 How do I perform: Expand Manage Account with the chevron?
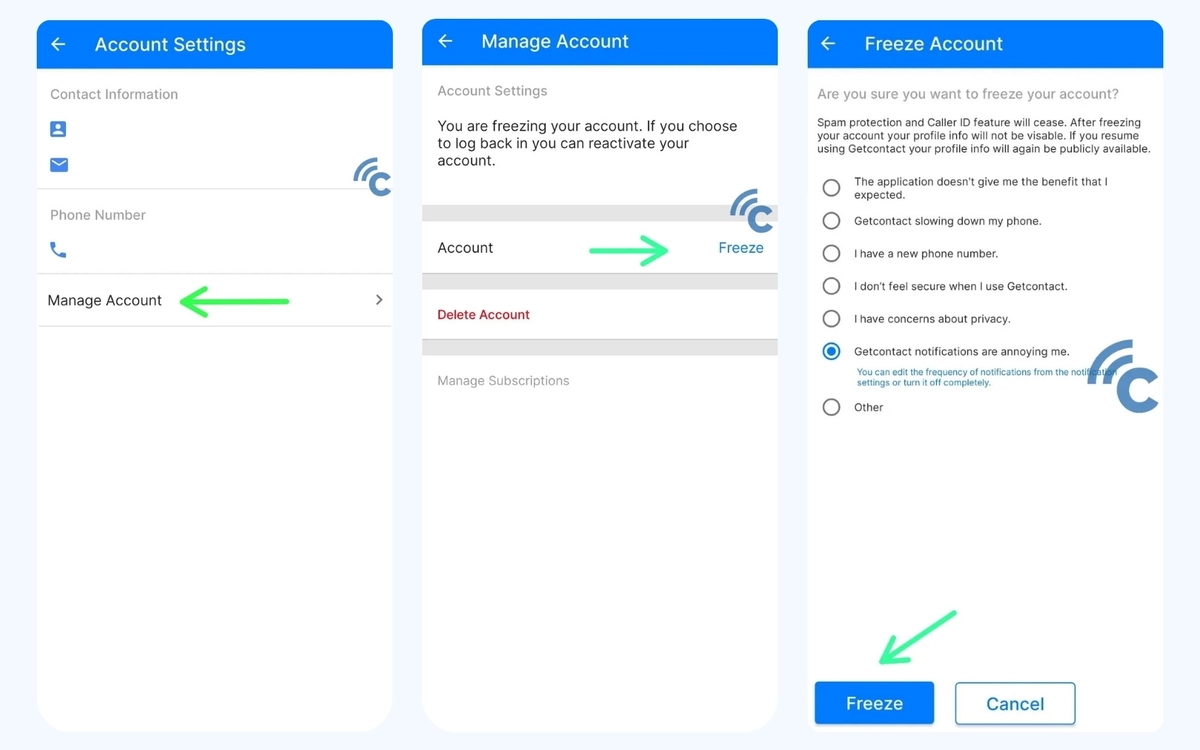tap(379, 300)
